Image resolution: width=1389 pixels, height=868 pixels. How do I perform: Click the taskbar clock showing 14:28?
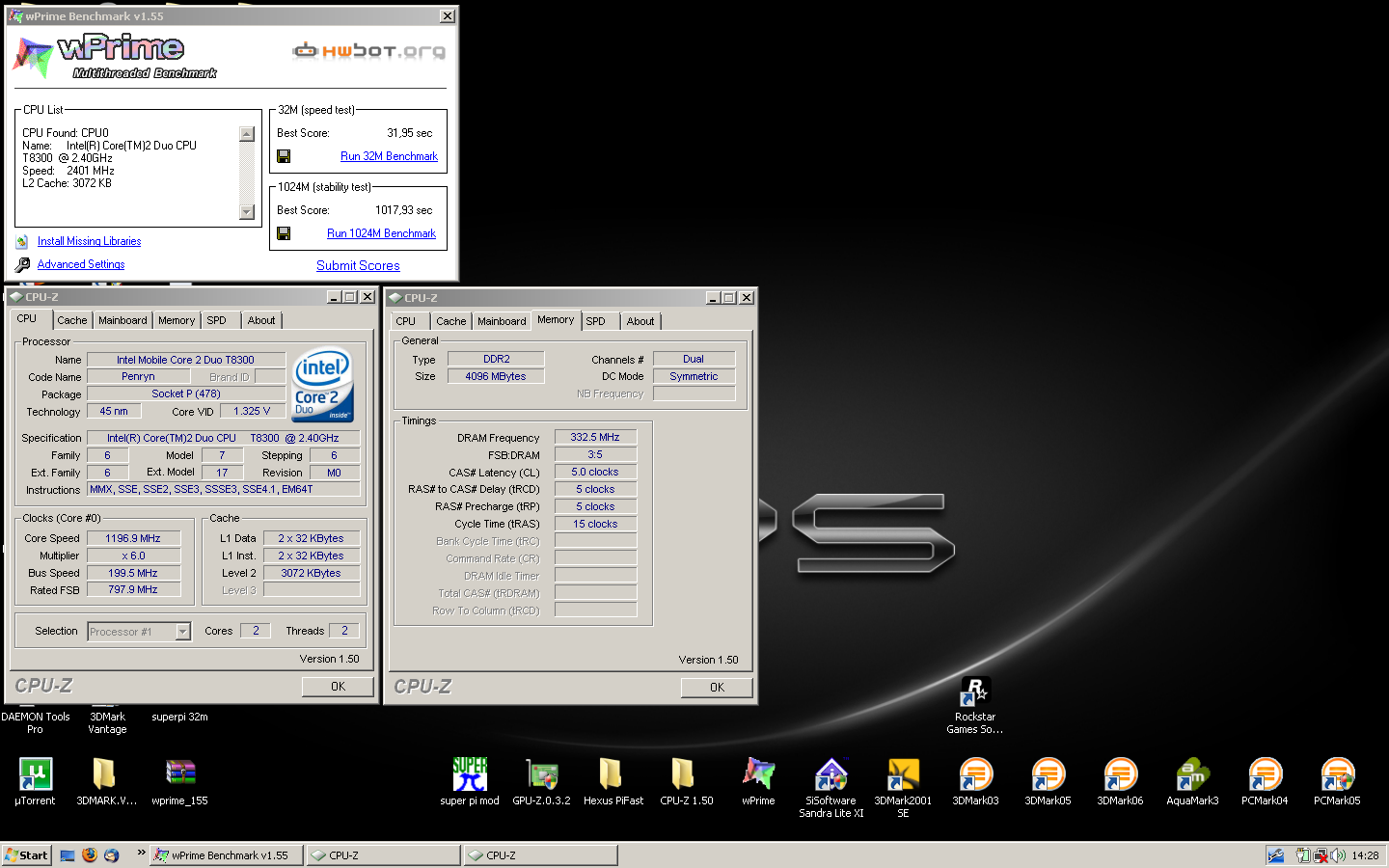pos(1365,855)
